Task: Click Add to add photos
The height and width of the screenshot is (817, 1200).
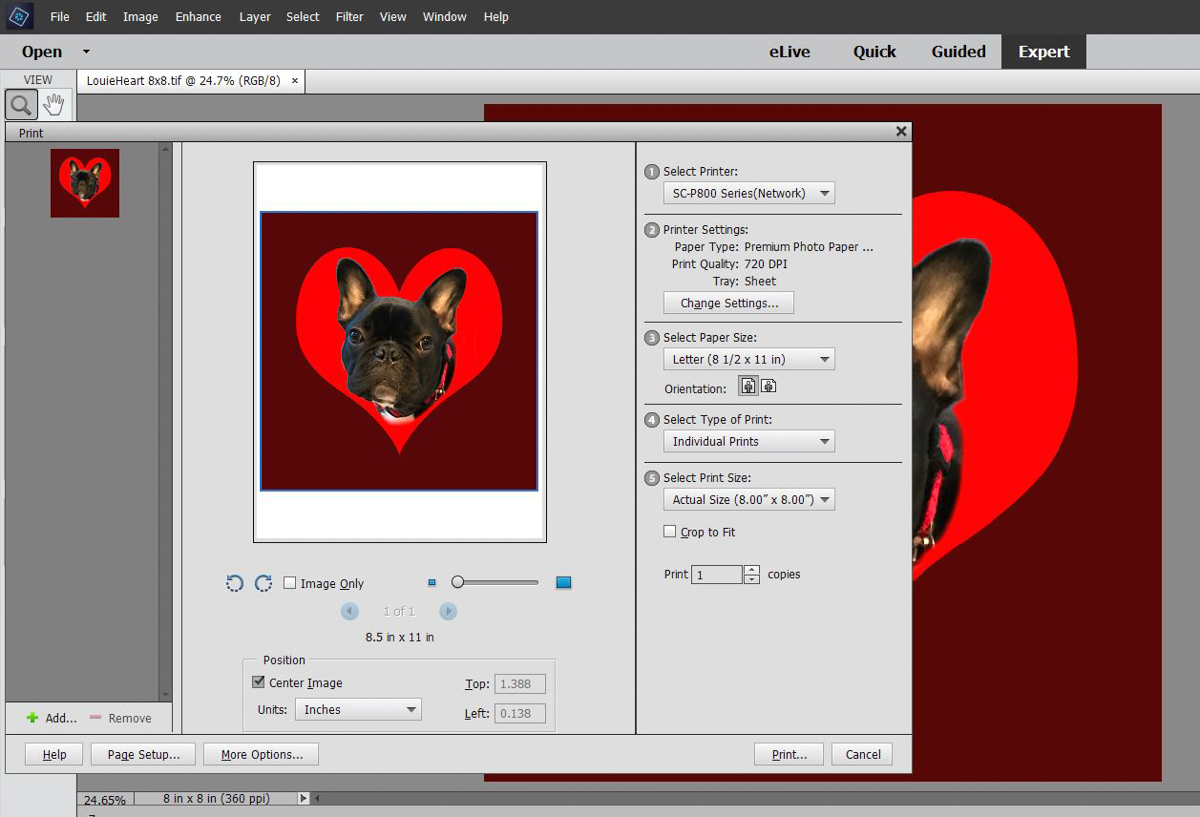Action: (52, 718)
